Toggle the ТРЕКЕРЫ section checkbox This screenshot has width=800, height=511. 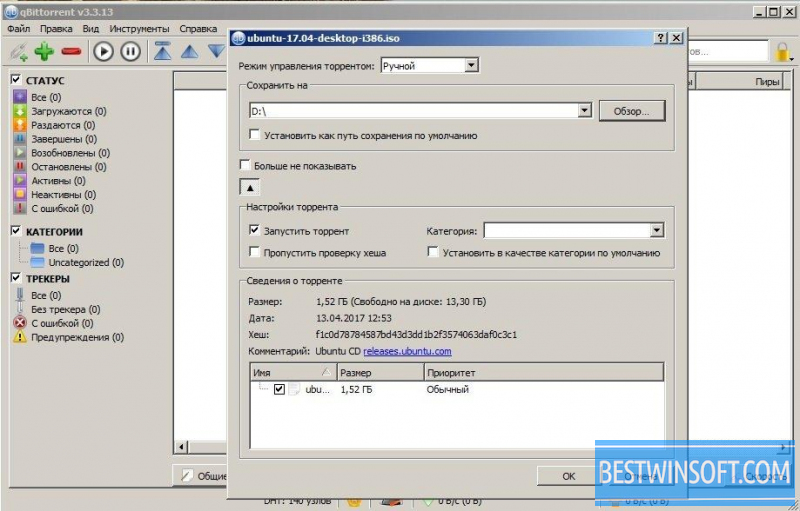click(16, 277)
